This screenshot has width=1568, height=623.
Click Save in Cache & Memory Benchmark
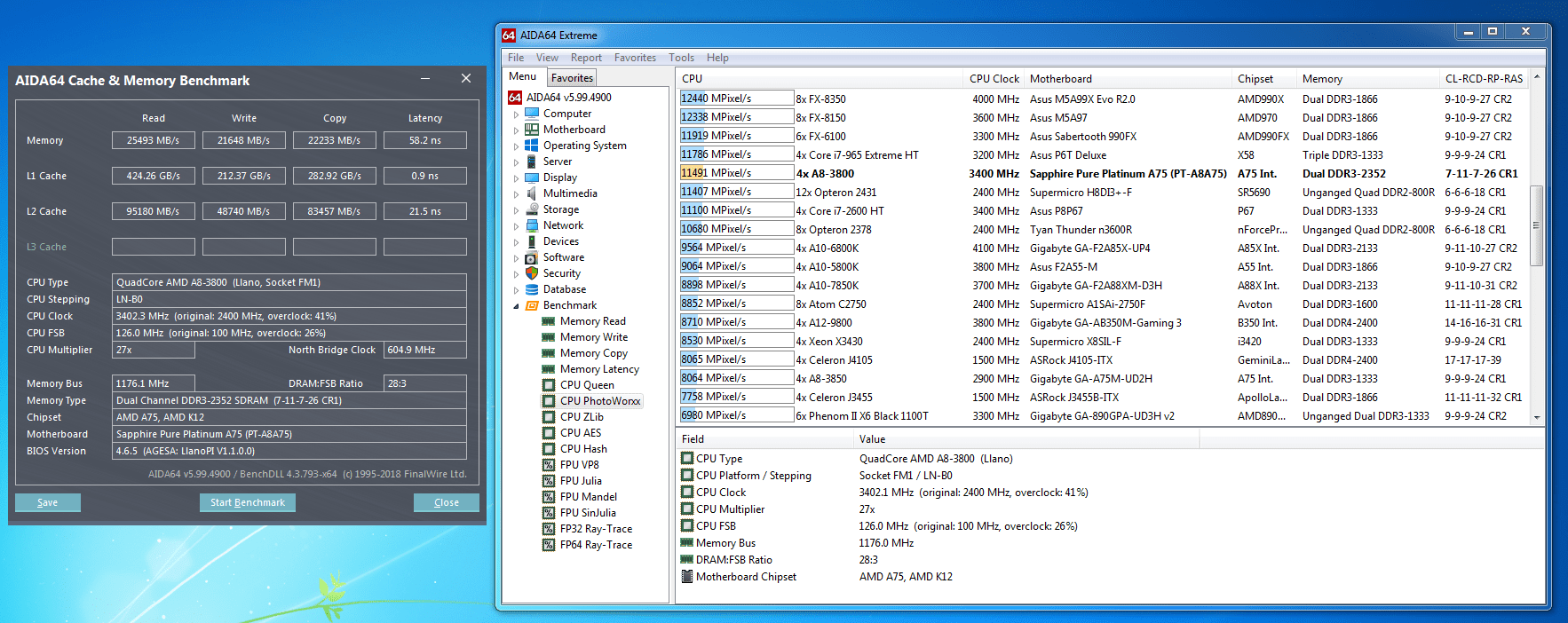tap(48, 502)
